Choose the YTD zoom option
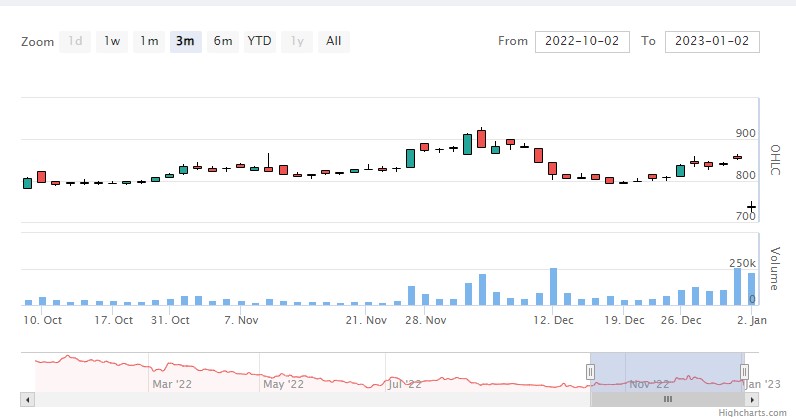 click(x=259, y=41)
